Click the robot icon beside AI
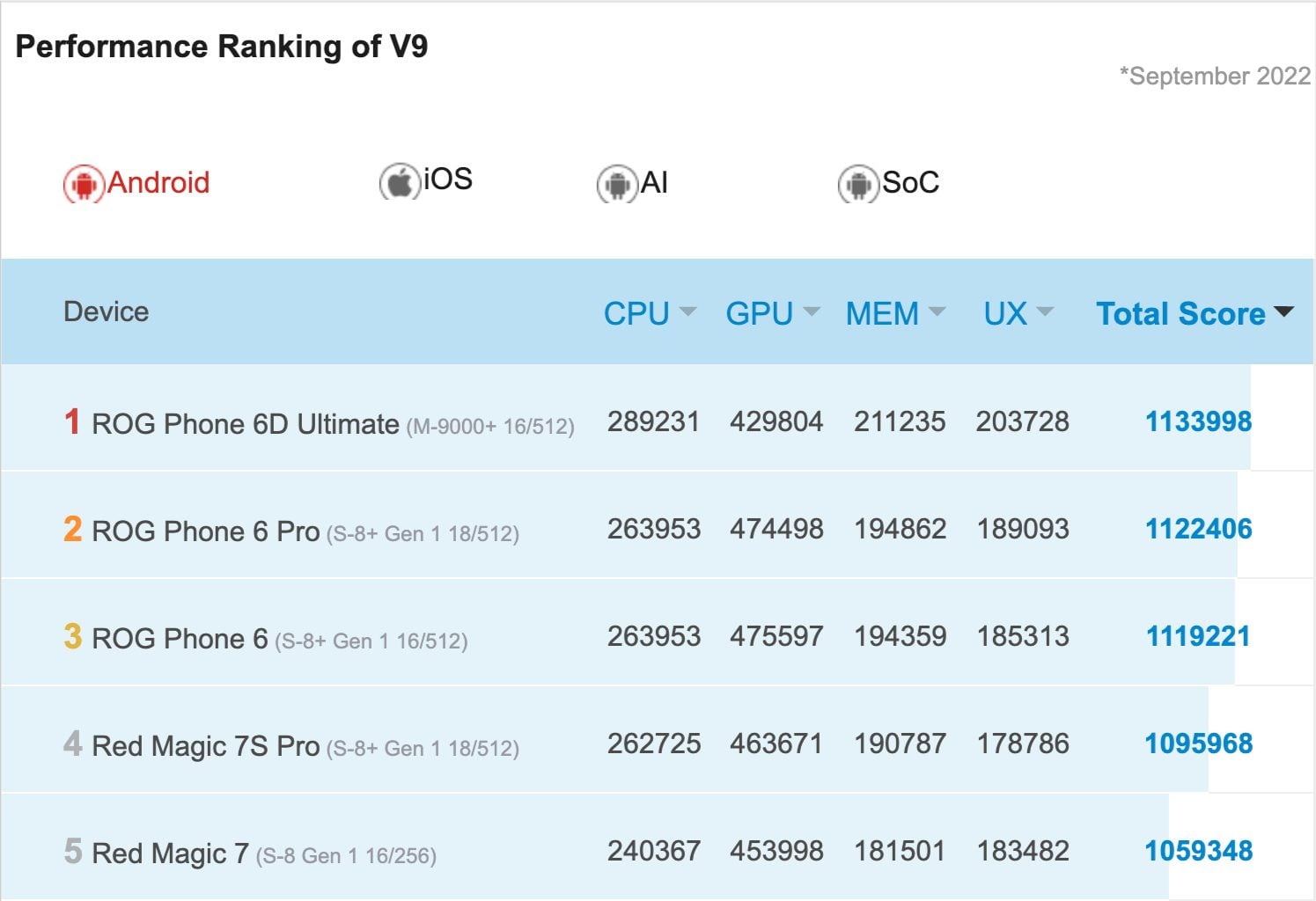This screenshot has width=1316, height=901. click(x=617, y=184)
